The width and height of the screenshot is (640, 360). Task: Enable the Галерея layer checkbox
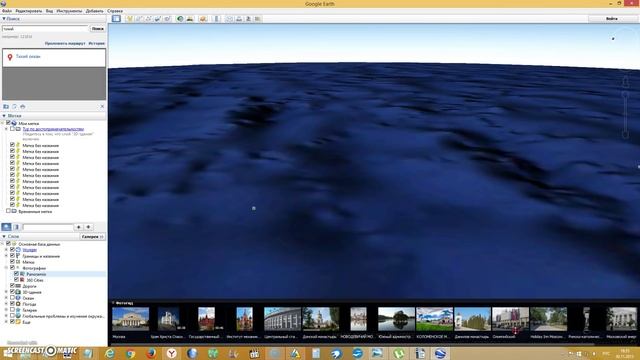click(x=12, y=310)
